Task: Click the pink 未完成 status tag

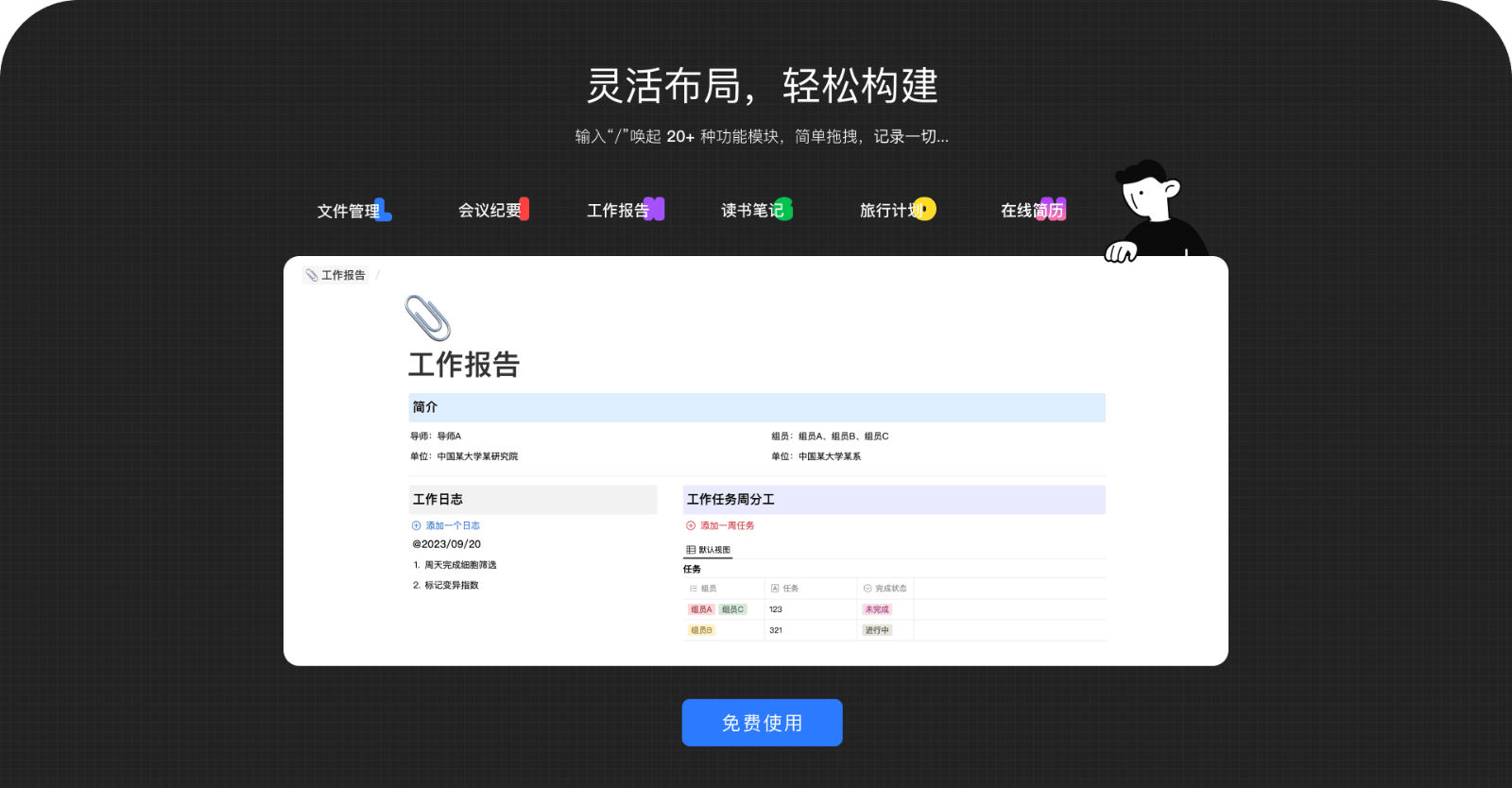Action: [876, 609]
